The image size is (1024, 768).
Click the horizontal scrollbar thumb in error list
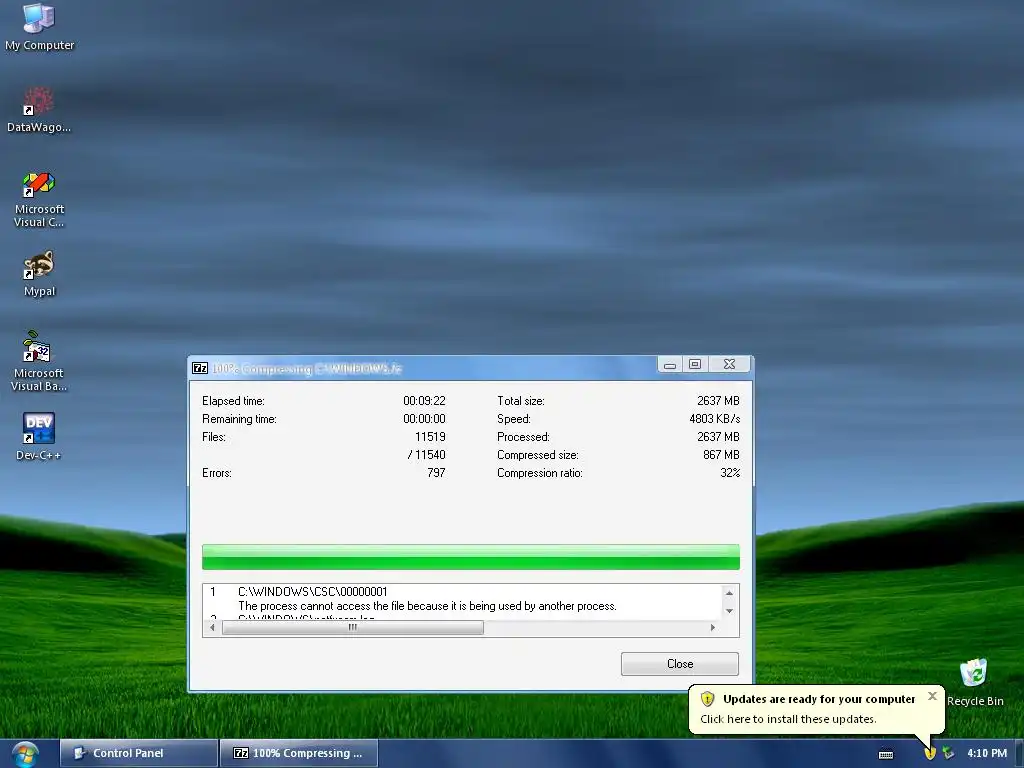pos(353,628)
